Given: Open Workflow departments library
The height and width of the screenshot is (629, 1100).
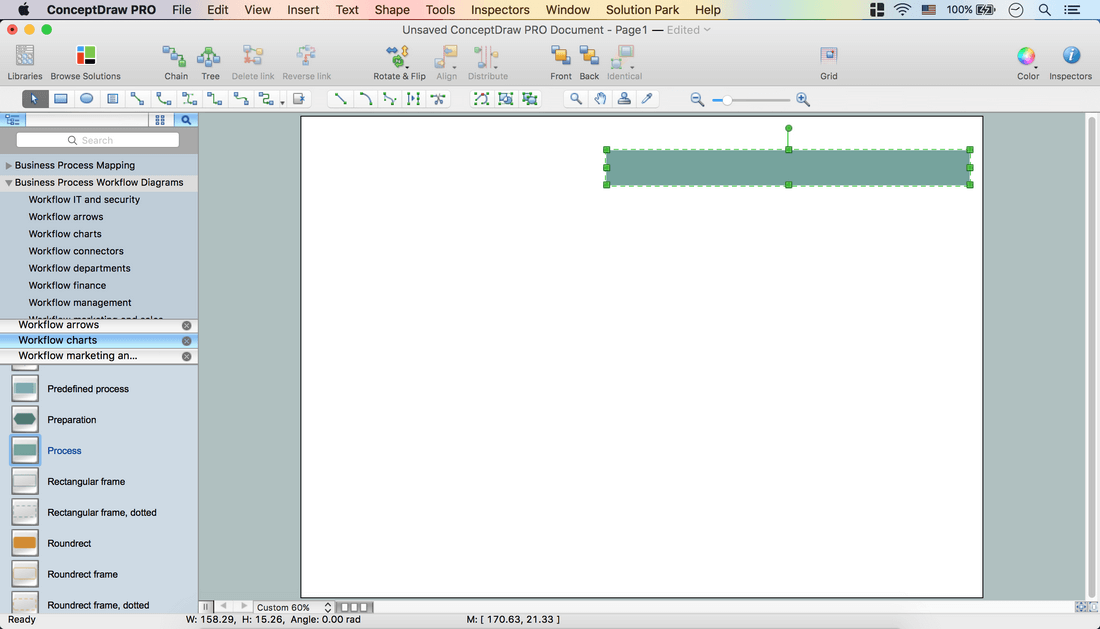Looking at the screenshot, I should (x=79, y=269).
